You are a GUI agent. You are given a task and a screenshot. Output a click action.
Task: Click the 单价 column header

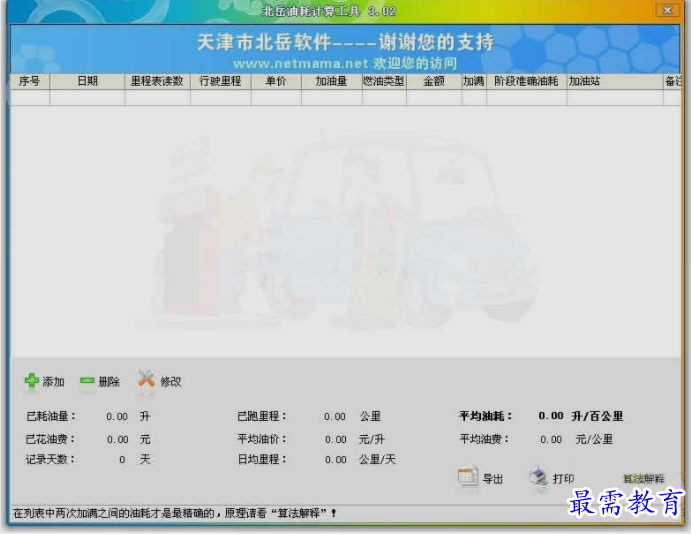(276, 81)
